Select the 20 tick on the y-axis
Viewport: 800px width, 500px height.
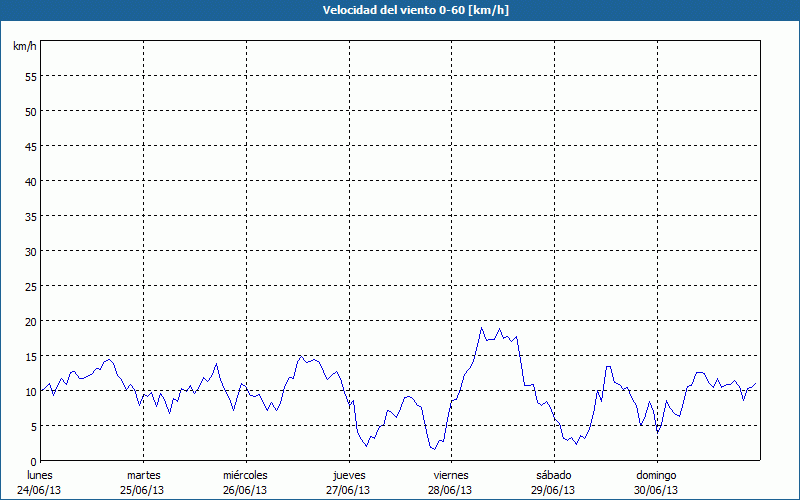30,322
